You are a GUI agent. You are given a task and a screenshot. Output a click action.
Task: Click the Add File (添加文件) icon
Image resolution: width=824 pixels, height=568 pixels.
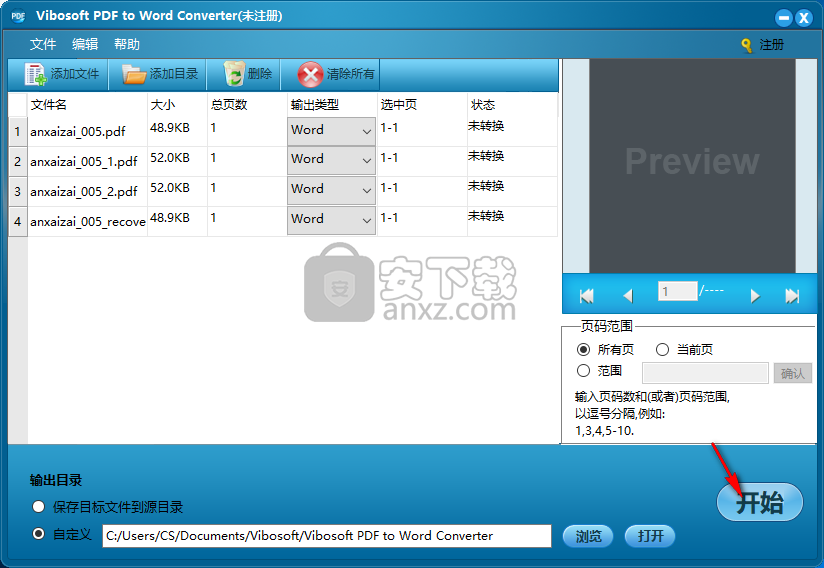35,74
